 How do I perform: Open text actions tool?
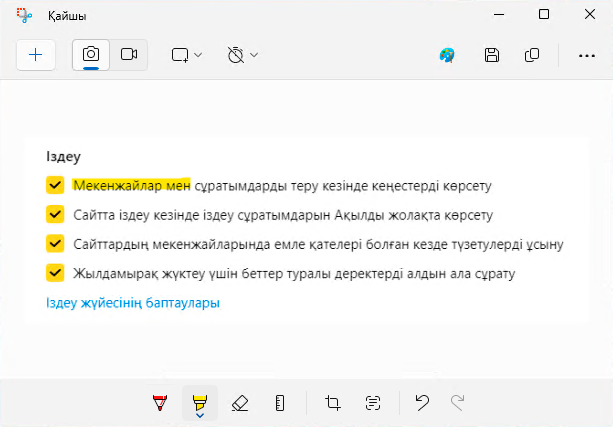(373, 402)
